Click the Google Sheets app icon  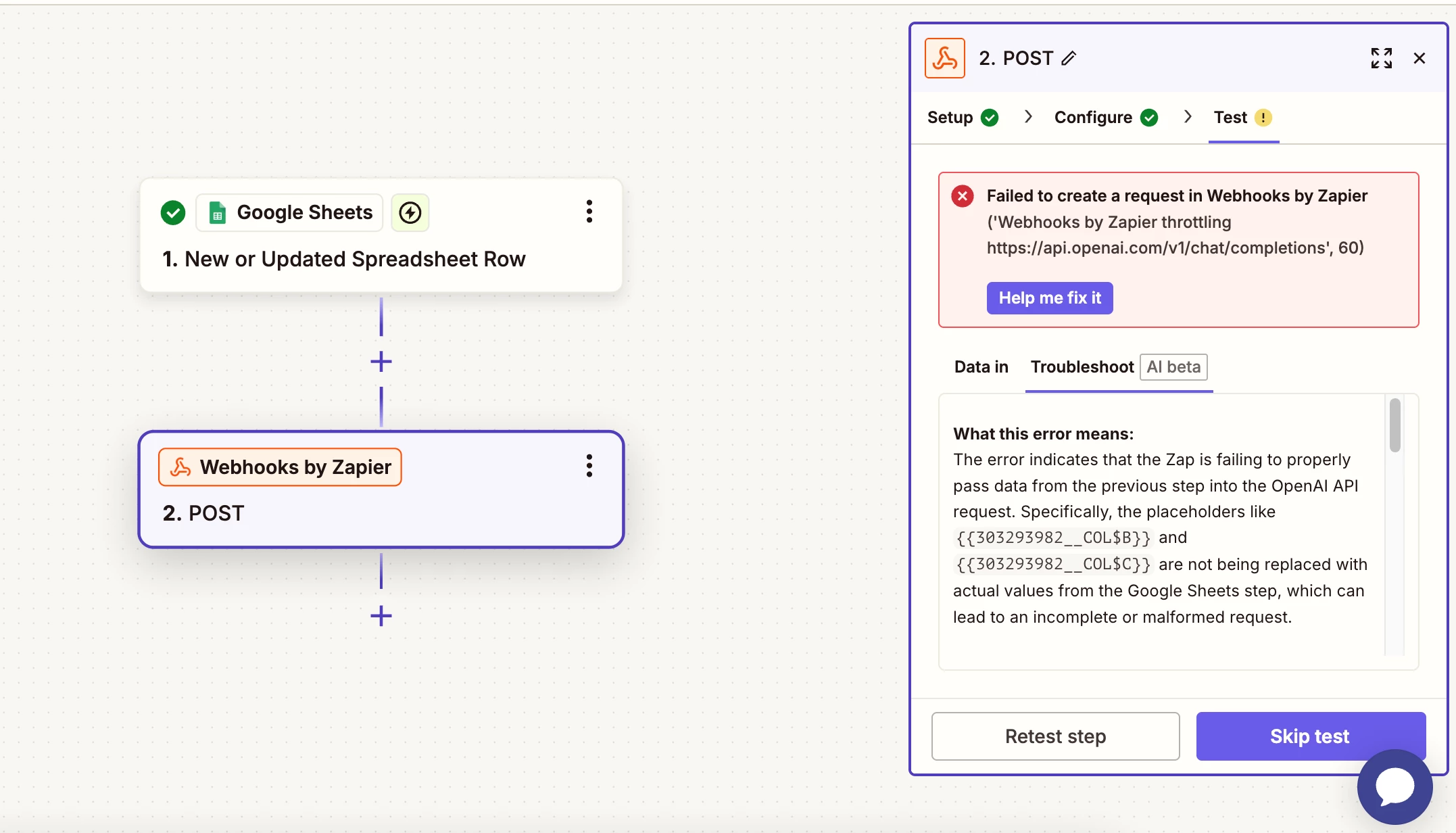point(217,212)
